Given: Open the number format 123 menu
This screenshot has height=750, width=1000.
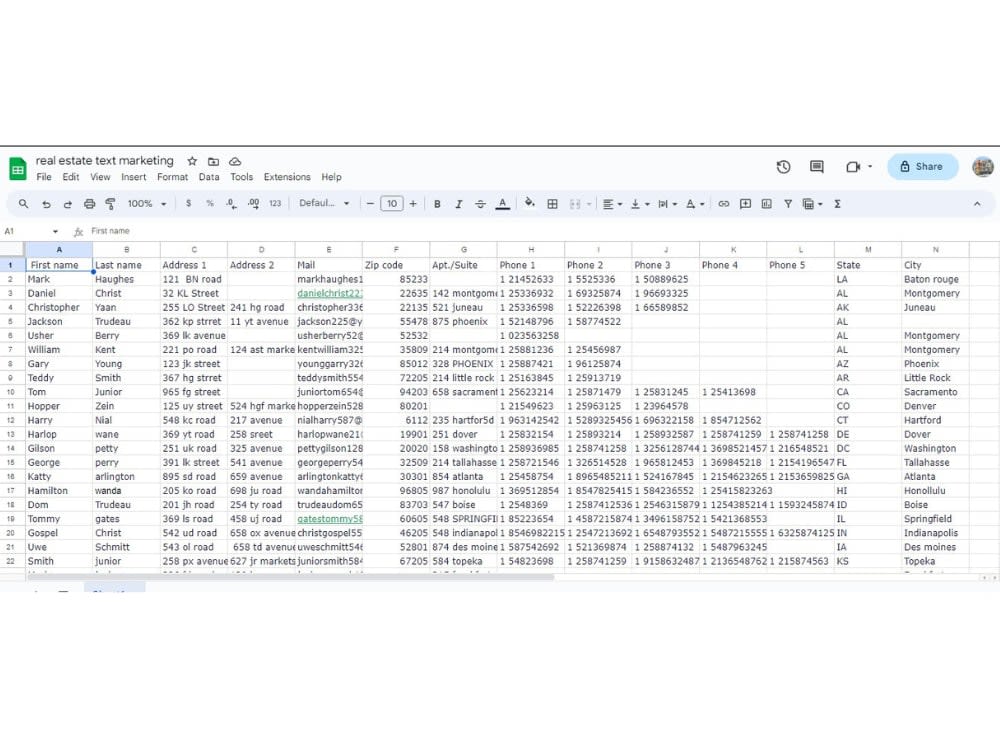Looking at the screenshot, I should [x=275, y=203].
